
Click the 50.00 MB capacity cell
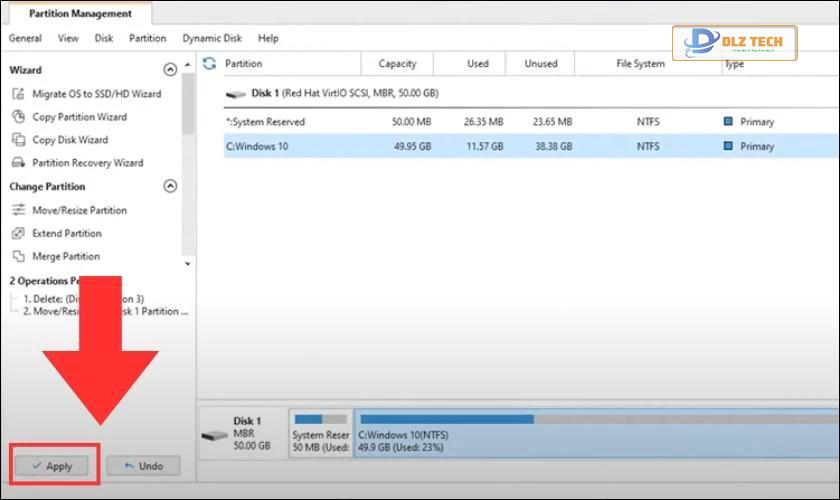pyautogui.click(x=411, y=122)
